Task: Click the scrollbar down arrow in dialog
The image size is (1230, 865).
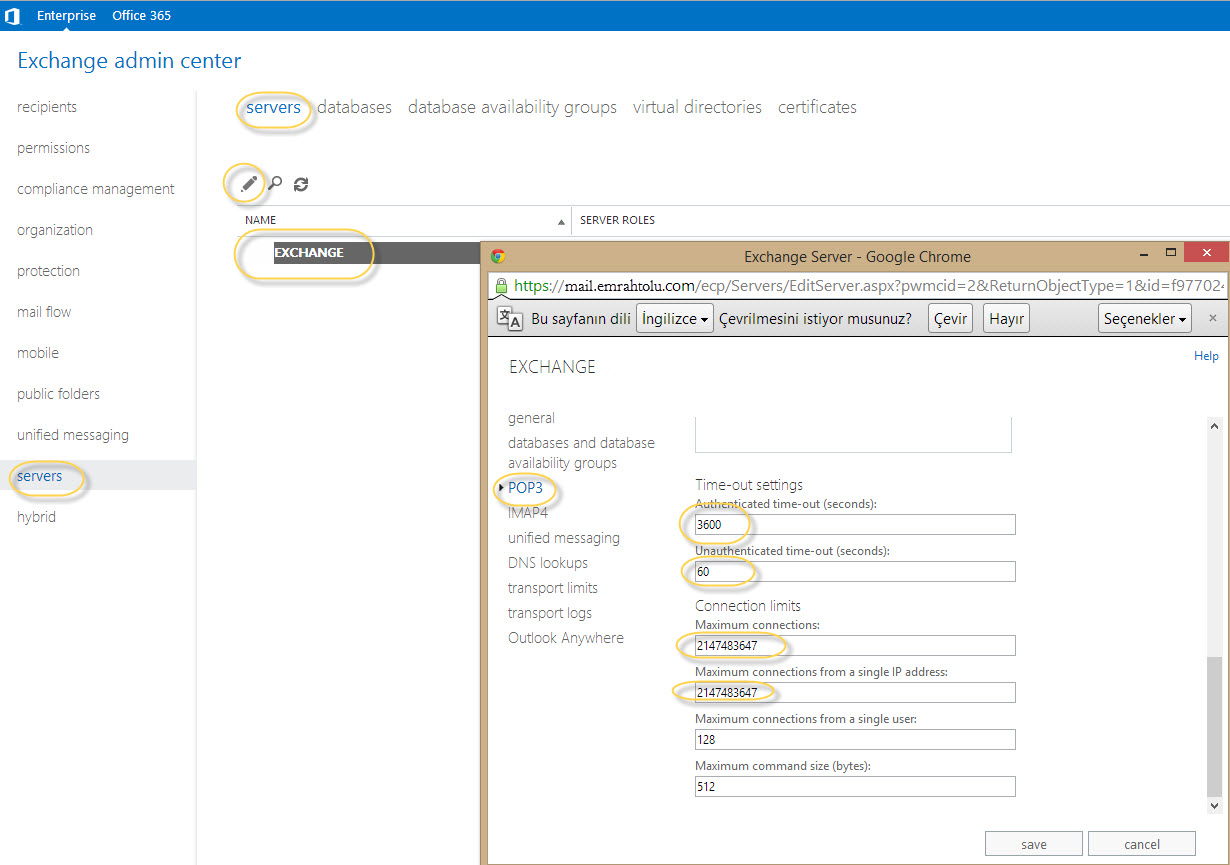Action: [1214, 805]
